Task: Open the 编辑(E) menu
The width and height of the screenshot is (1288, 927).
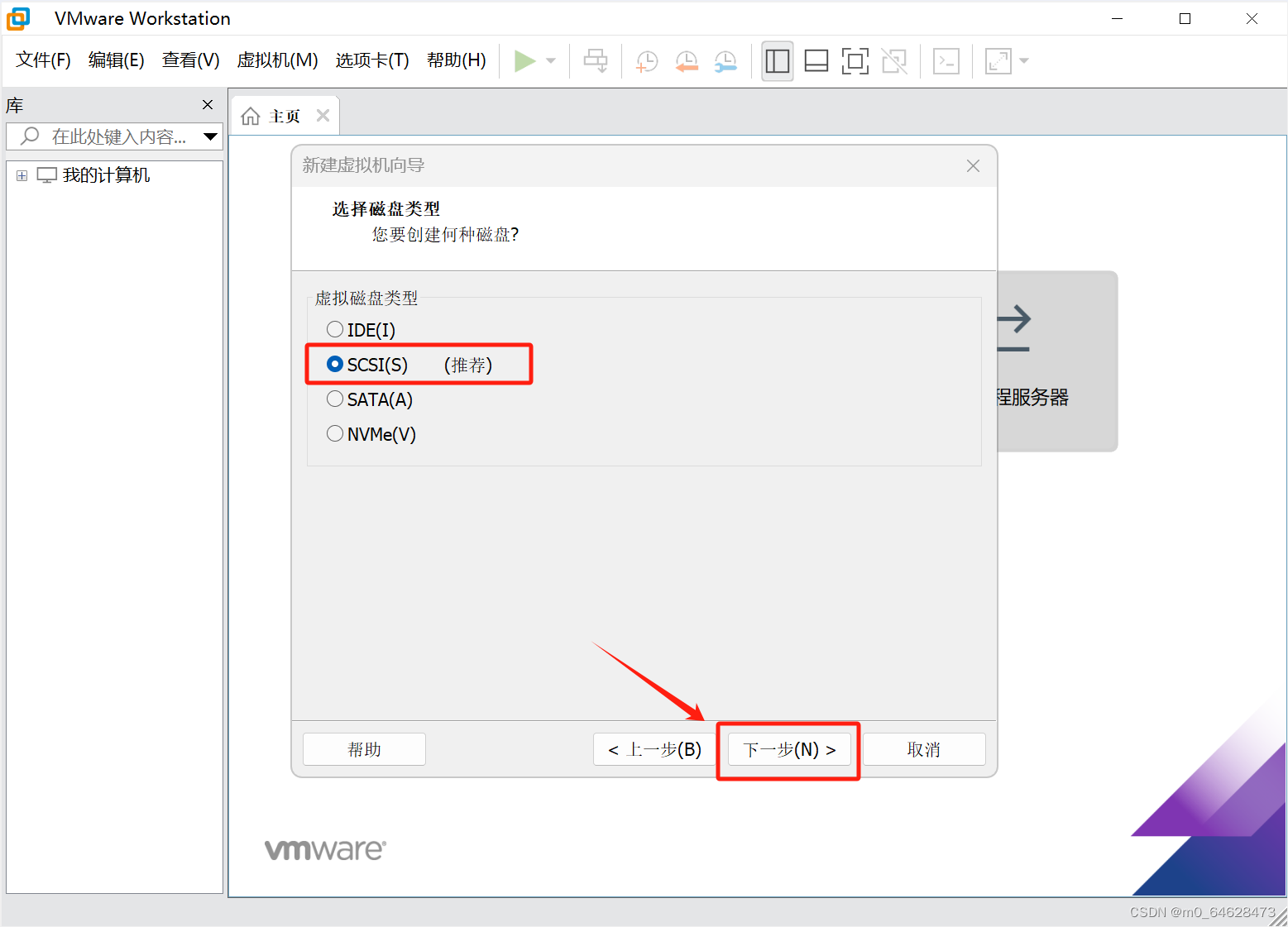Action: [x=117, y=60]
